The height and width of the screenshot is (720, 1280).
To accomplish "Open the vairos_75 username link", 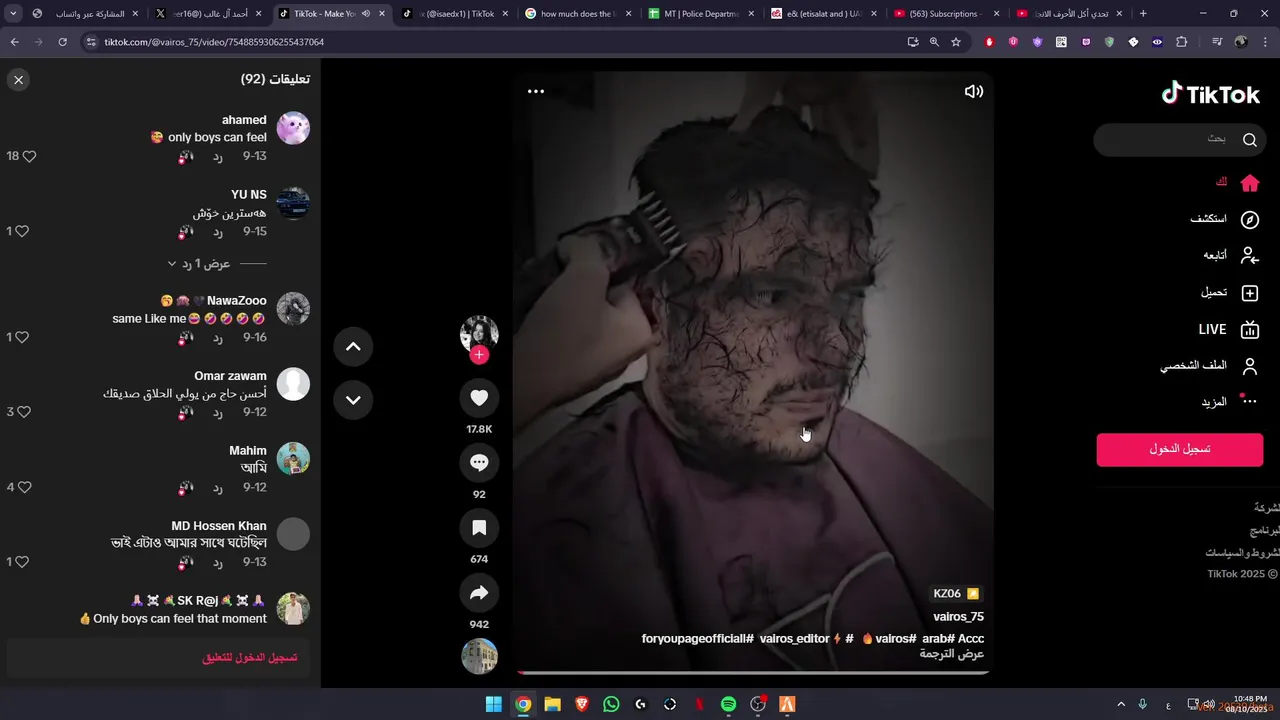I will [x=958, y=617].
